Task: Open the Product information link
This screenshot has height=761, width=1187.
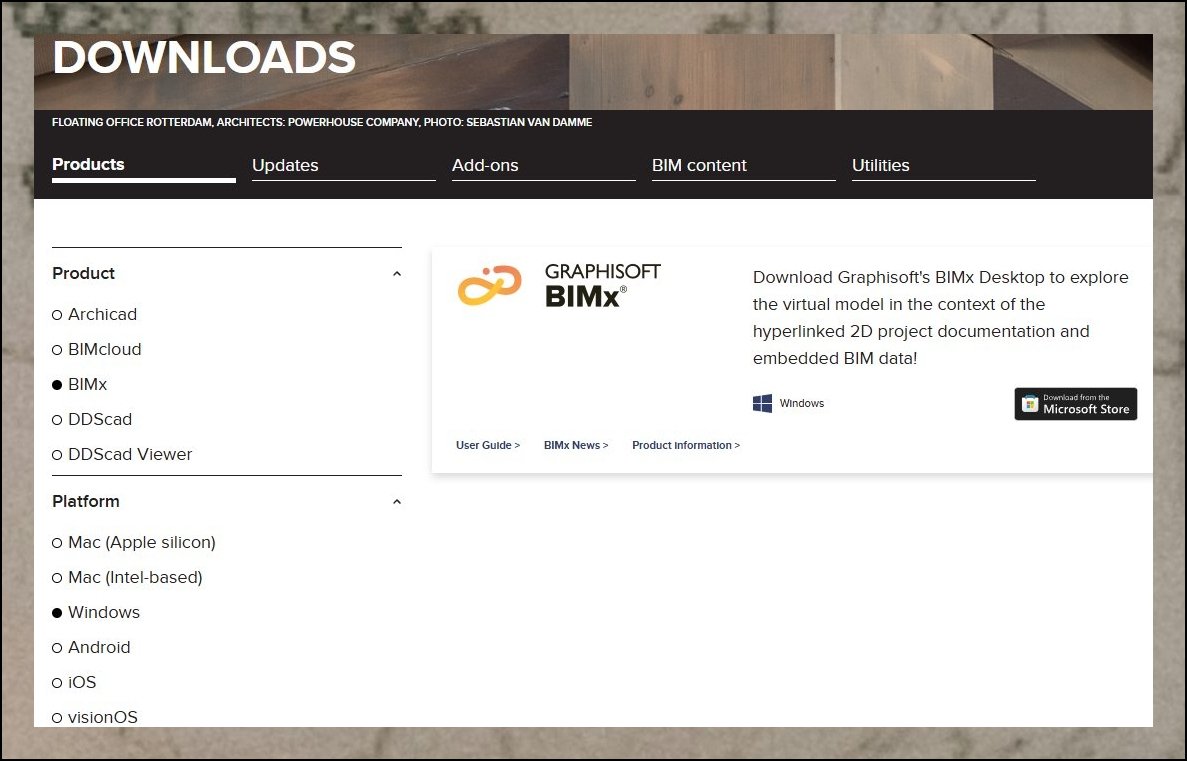Action: pyautogui.click(x=686, y=445)
